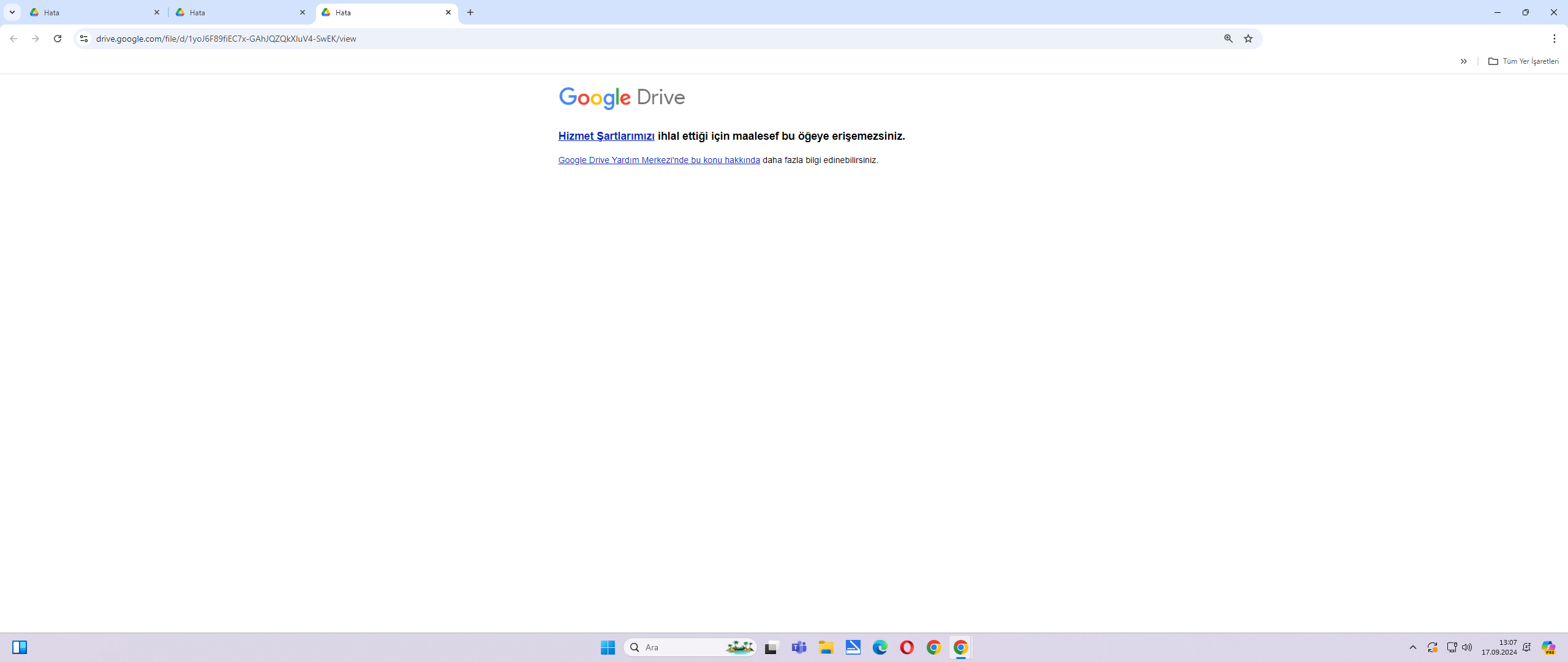This screenshot has height=662, width=1568.
Task: Open a new browser tab
Action: pos(470,12)
